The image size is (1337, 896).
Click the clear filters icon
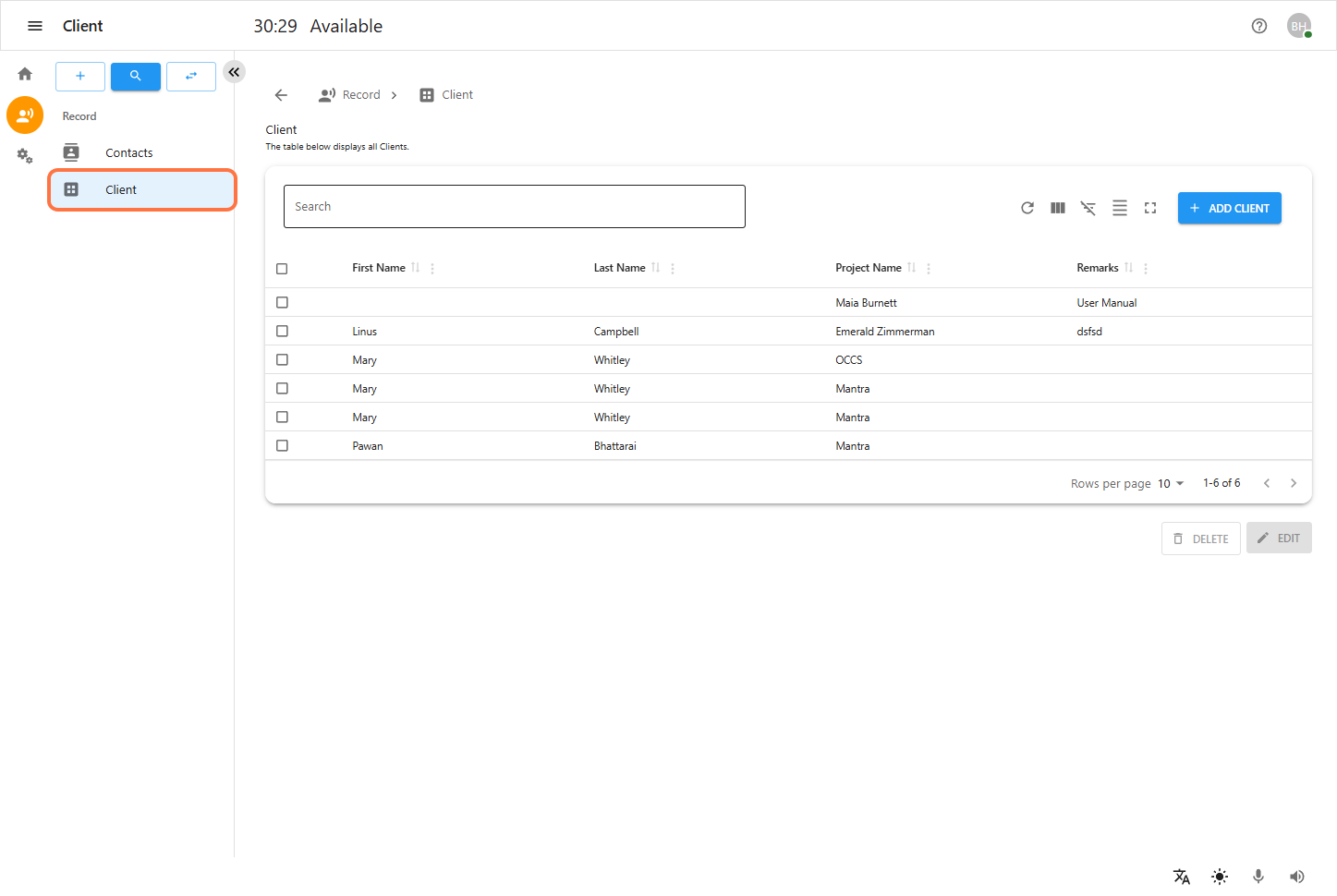tap(1088, 208)
